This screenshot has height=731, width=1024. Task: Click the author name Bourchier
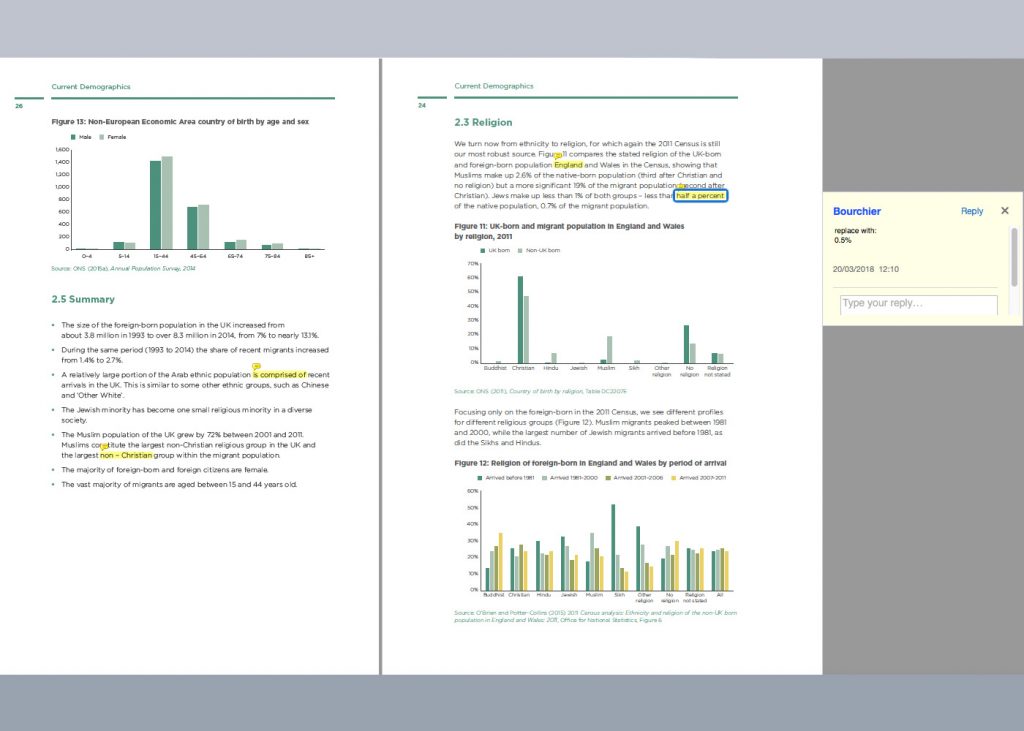coord(857,211)
